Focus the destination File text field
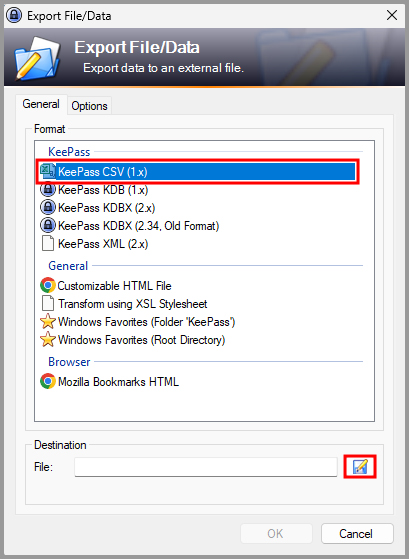The image size is (409, 559). click(x=206, y=467)
